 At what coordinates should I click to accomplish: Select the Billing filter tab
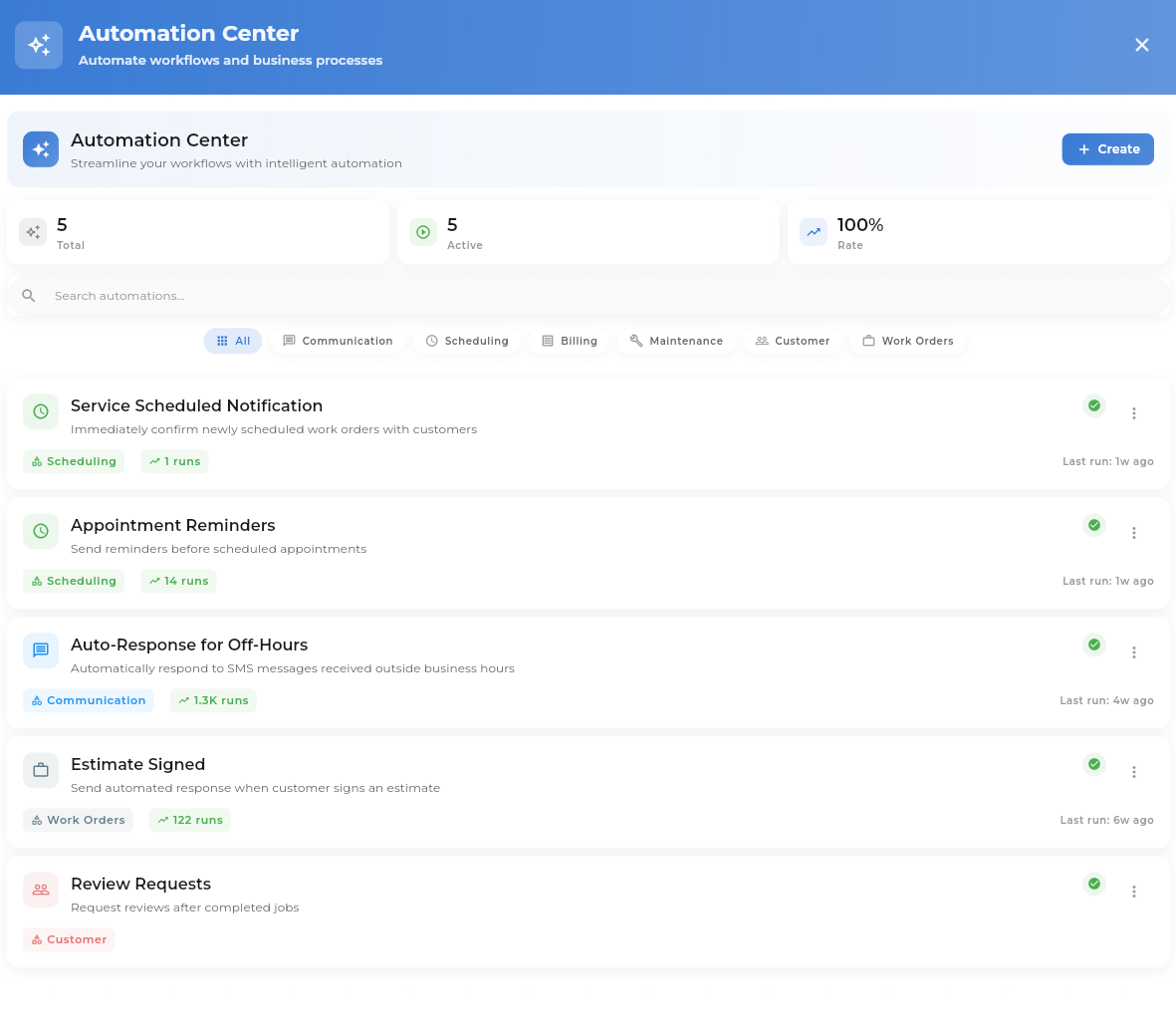[x=569, y=341]
